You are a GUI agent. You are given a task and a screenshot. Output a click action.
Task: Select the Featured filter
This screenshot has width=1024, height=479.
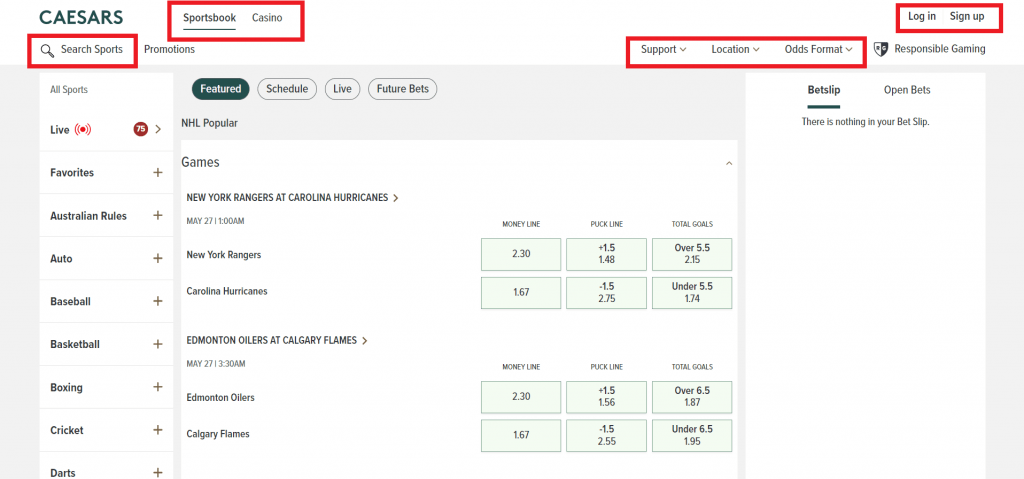point(221,89)
